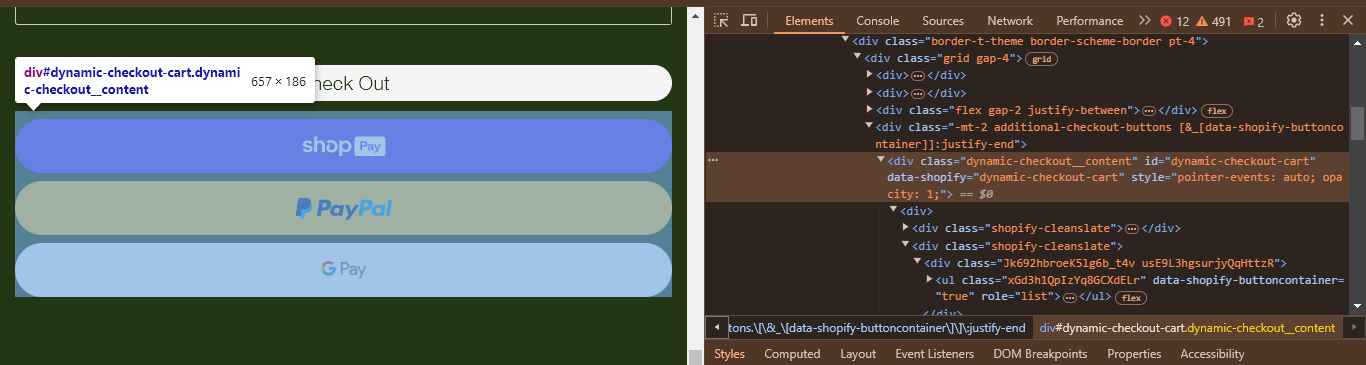
Task: Click the Check Out button
Action: (x=343, y=83)
